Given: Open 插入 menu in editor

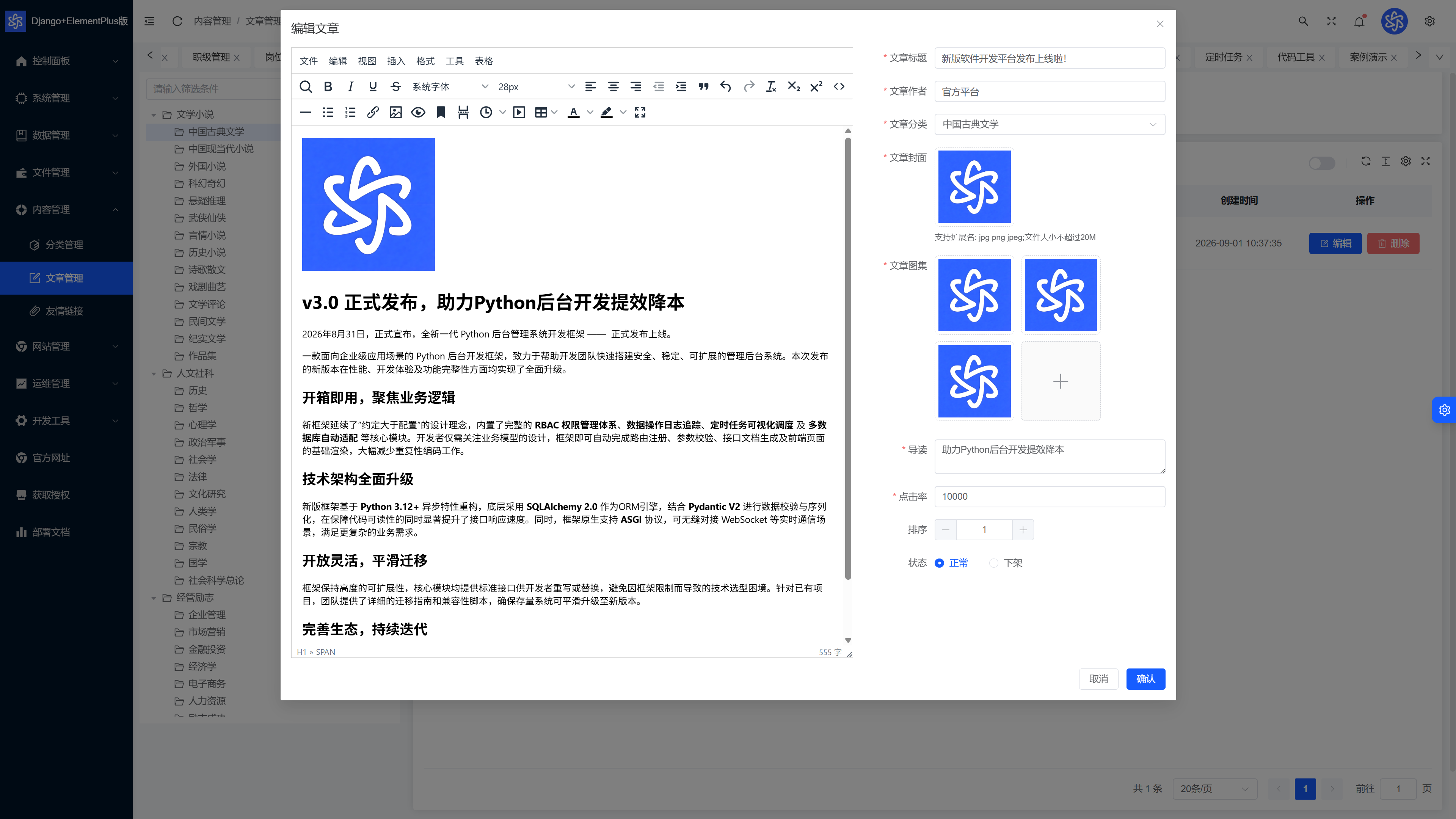Looking at the screenshot, I should click(x=396, y=61).
